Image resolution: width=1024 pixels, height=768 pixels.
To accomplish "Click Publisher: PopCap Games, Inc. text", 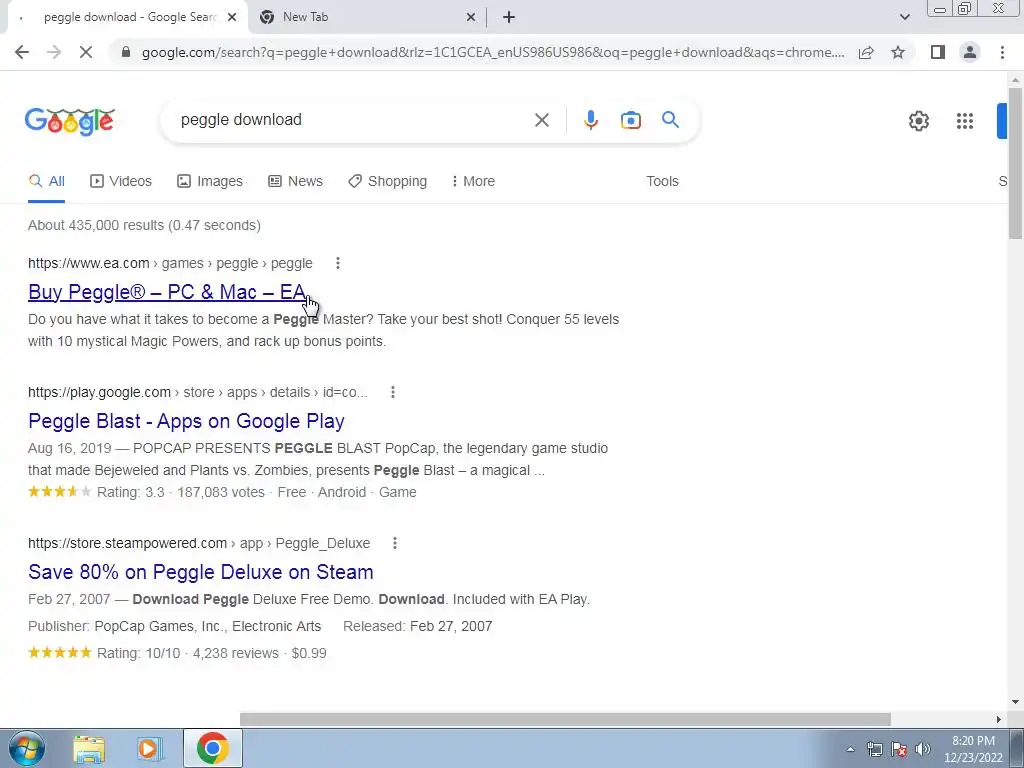I will click(x=174, y=626).
